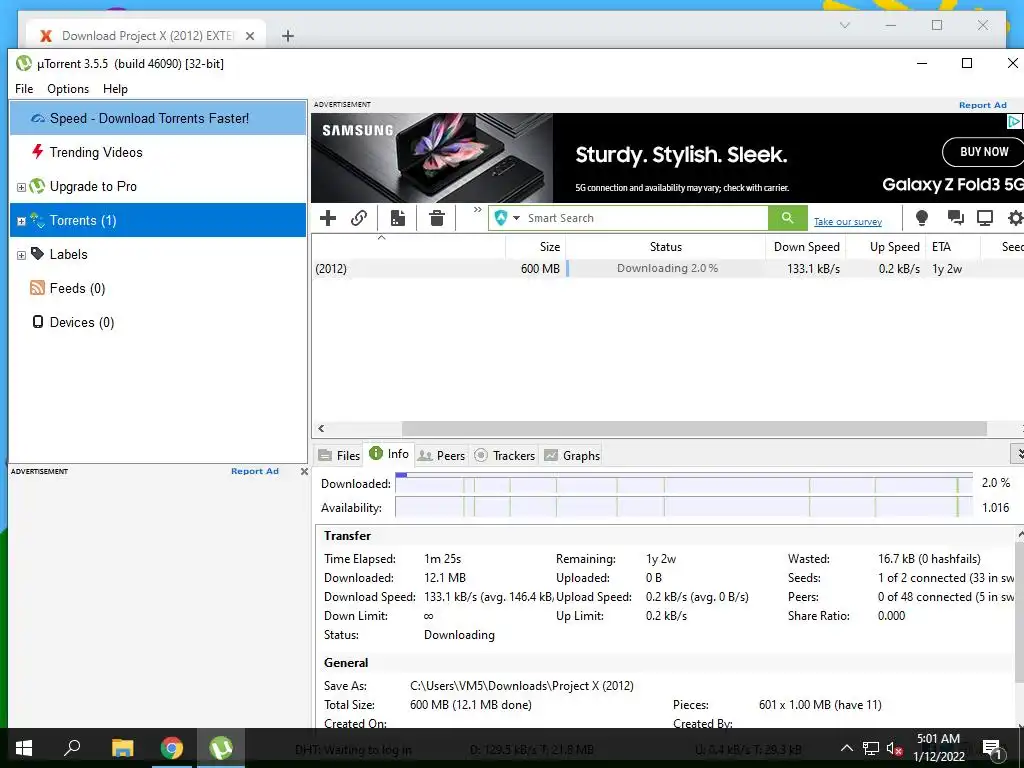Viewport: 1024px width, 768px height.
Task: Select Upgrade to Pro in sidebar
Action: pos(158,186)
